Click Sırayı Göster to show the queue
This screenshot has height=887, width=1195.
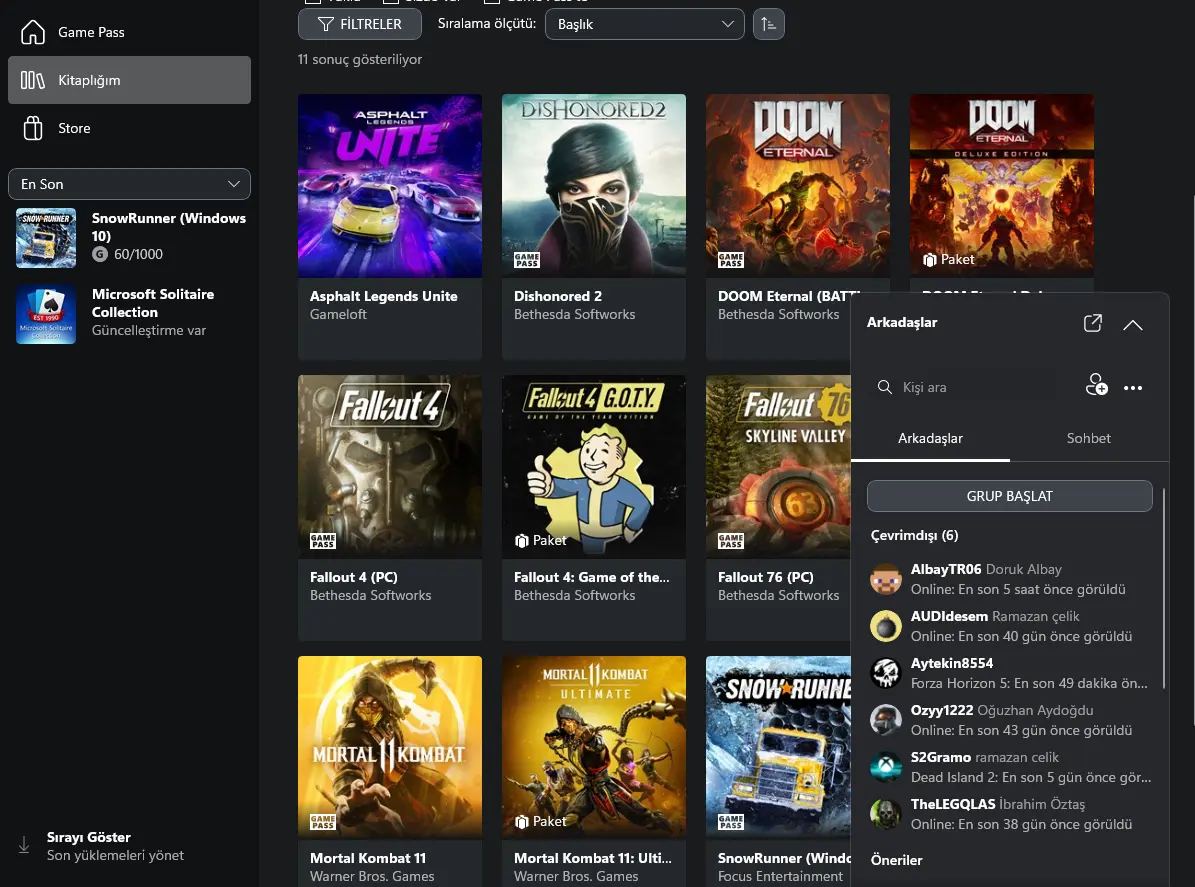coord(88,837)
